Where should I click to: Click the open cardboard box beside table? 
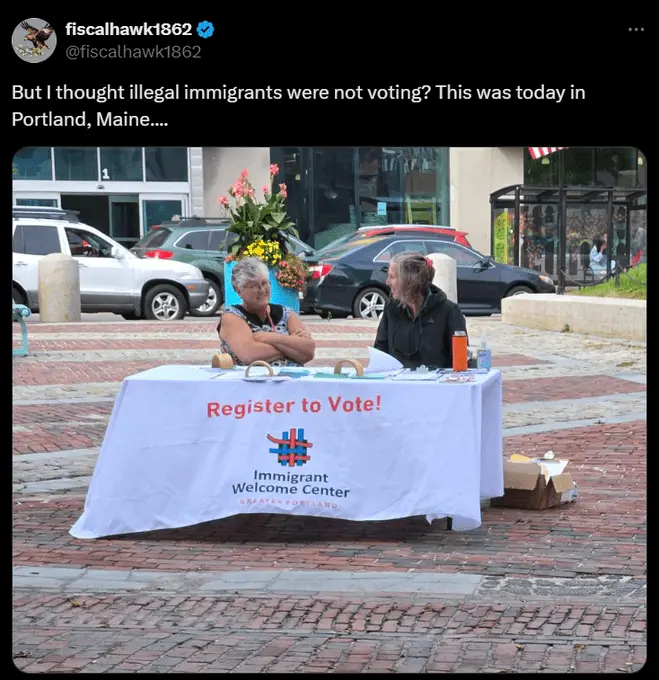pos(534,481)
